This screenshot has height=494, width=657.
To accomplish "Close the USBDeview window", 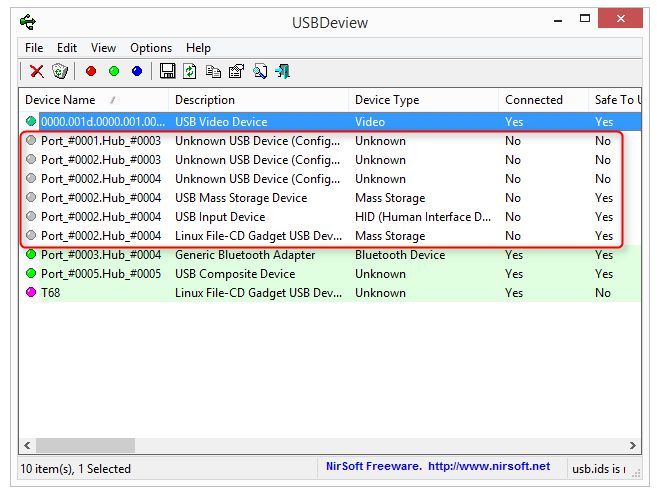I will click(x=621, y=18).
